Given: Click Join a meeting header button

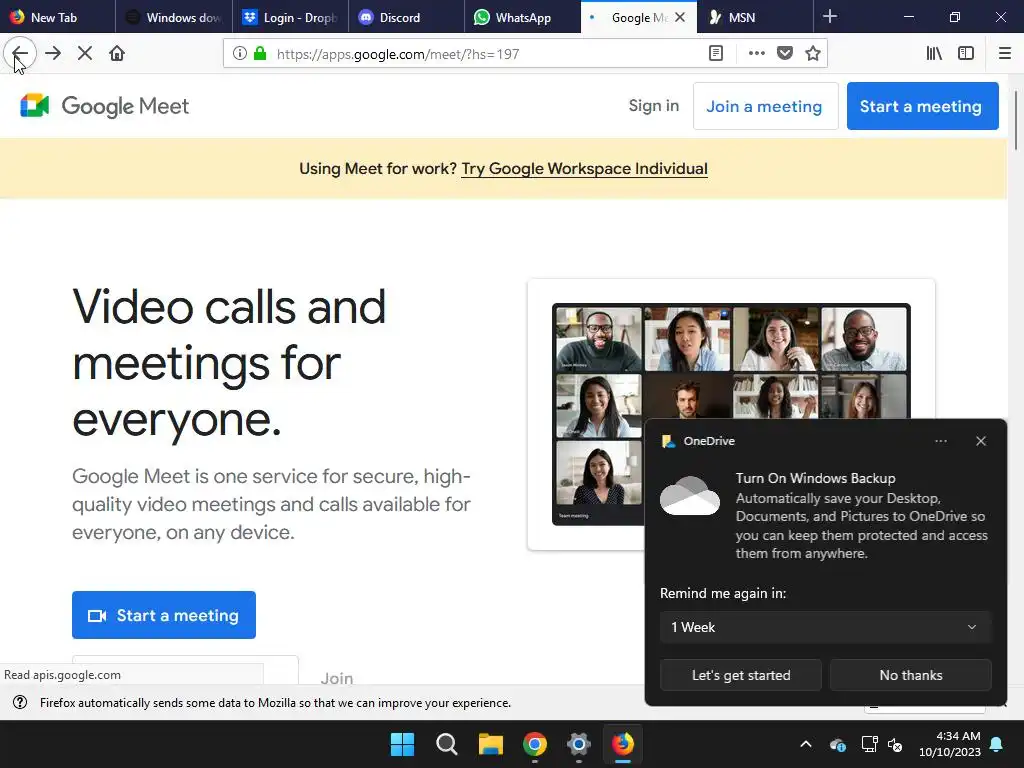Looking at the screenshot, I should (765, 106).
